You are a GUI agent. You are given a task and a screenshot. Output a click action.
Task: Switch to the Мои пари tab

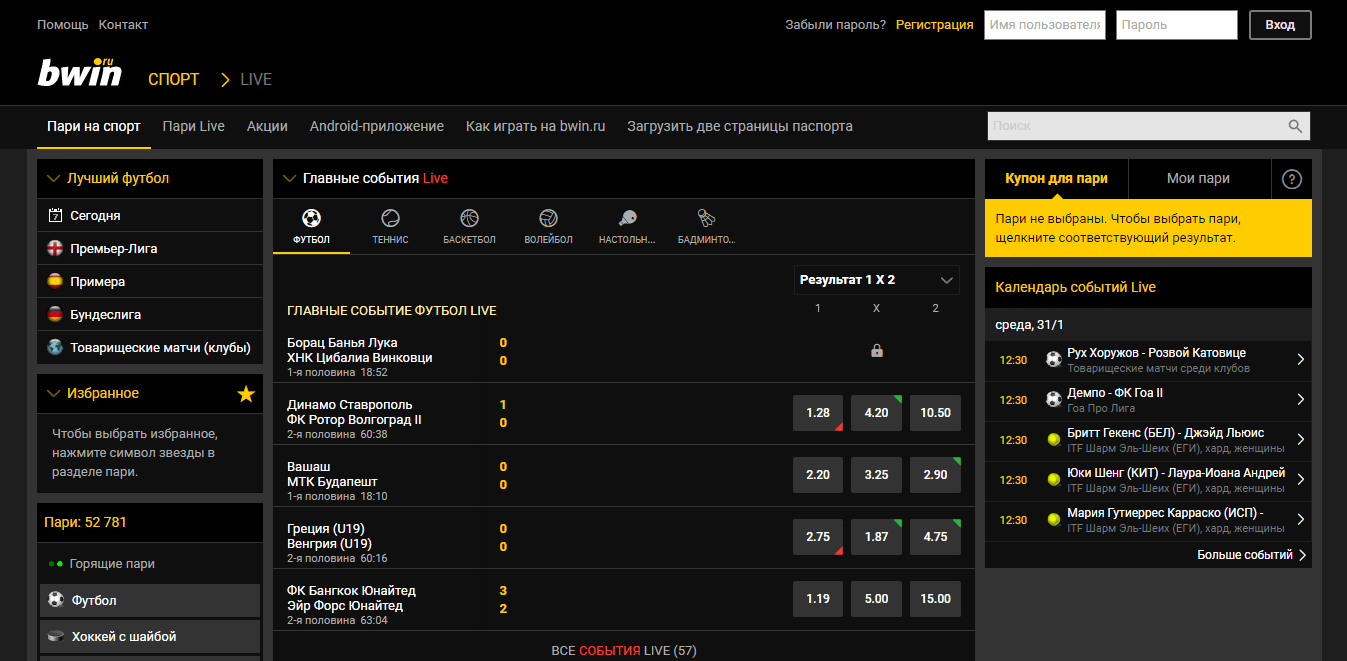pyautogui.click(x=1198, y=179)
